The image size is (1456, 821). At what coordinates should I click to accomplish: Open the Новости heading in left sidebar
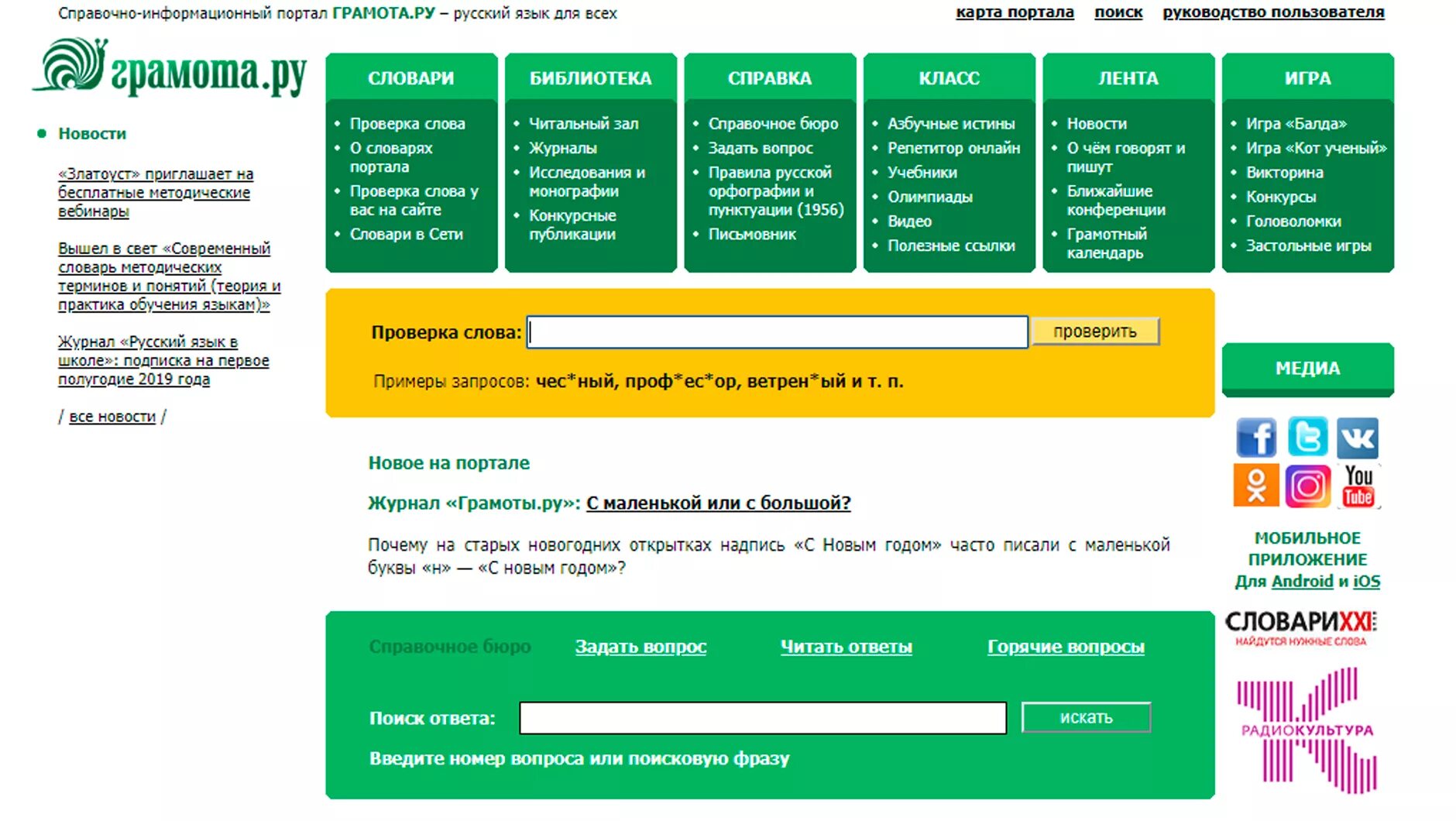pyautogui.click(x=92, y=133)
